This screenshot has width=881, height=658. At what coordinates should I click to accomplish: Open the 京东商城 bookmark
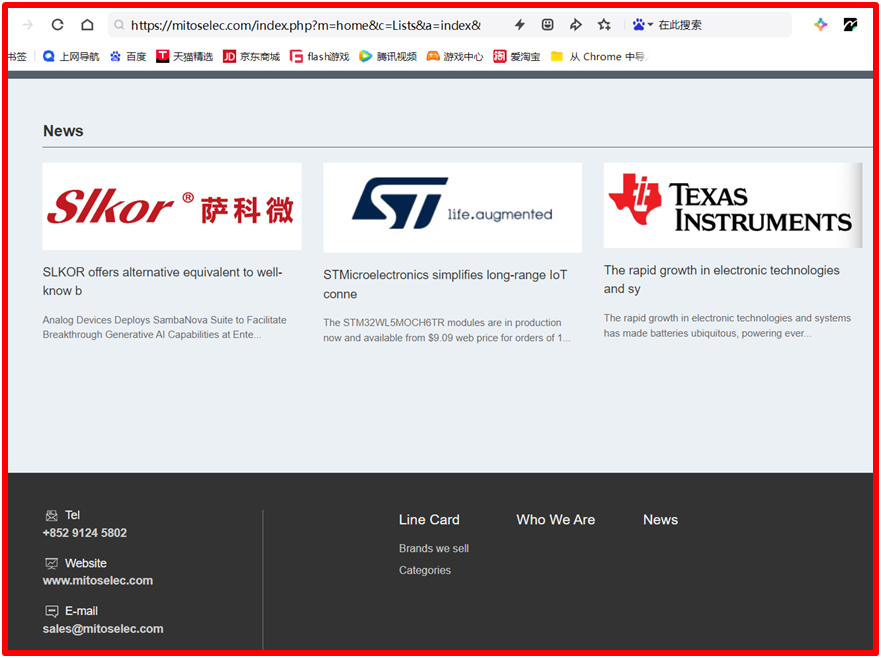click(251, 57)
